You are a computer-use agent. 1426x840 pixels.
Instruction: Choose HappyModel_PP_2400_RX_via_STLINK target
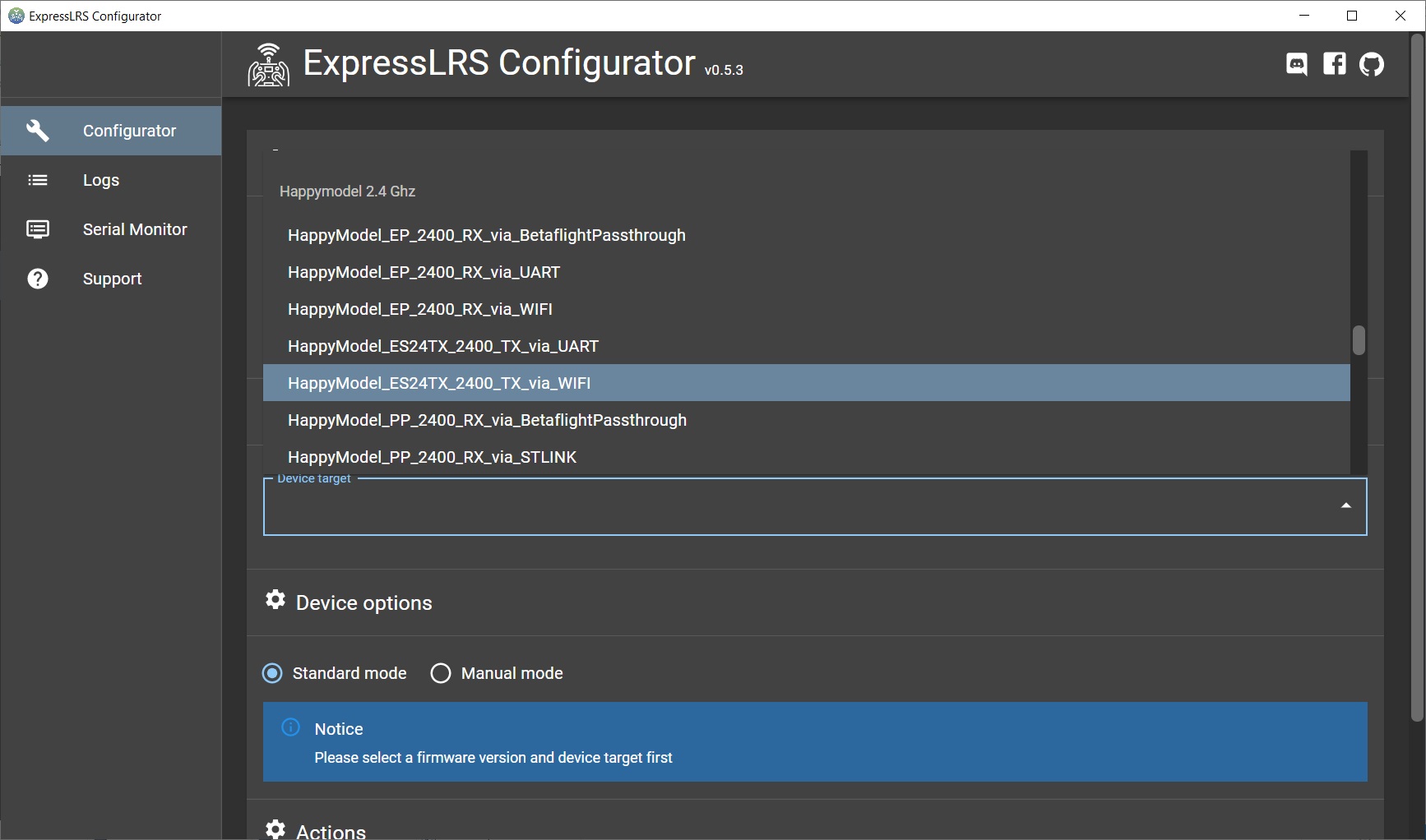[807, 457]
